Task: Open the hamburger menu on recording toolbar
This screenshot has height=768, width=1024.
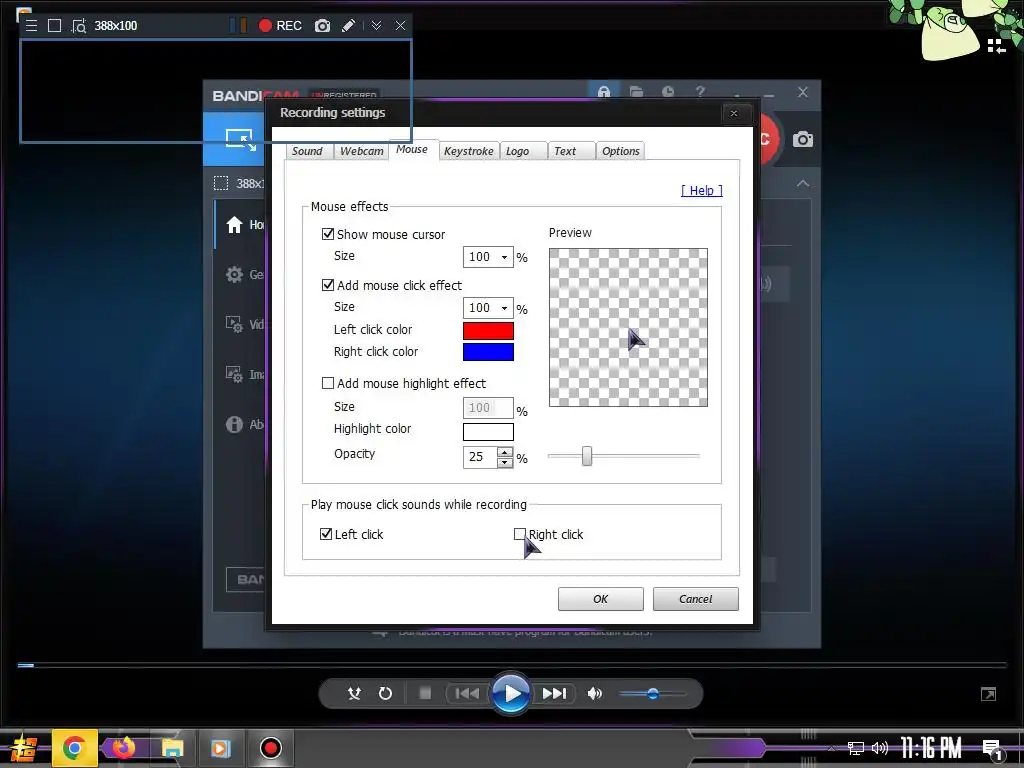Action: click(x=31, y=25)
